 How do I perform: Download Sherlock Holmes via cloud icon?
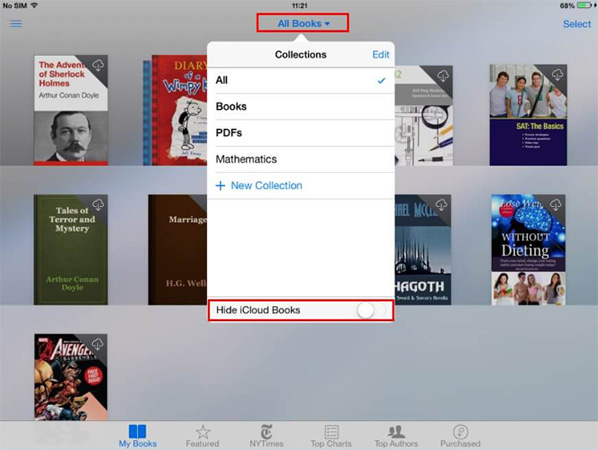click(98, 65)
